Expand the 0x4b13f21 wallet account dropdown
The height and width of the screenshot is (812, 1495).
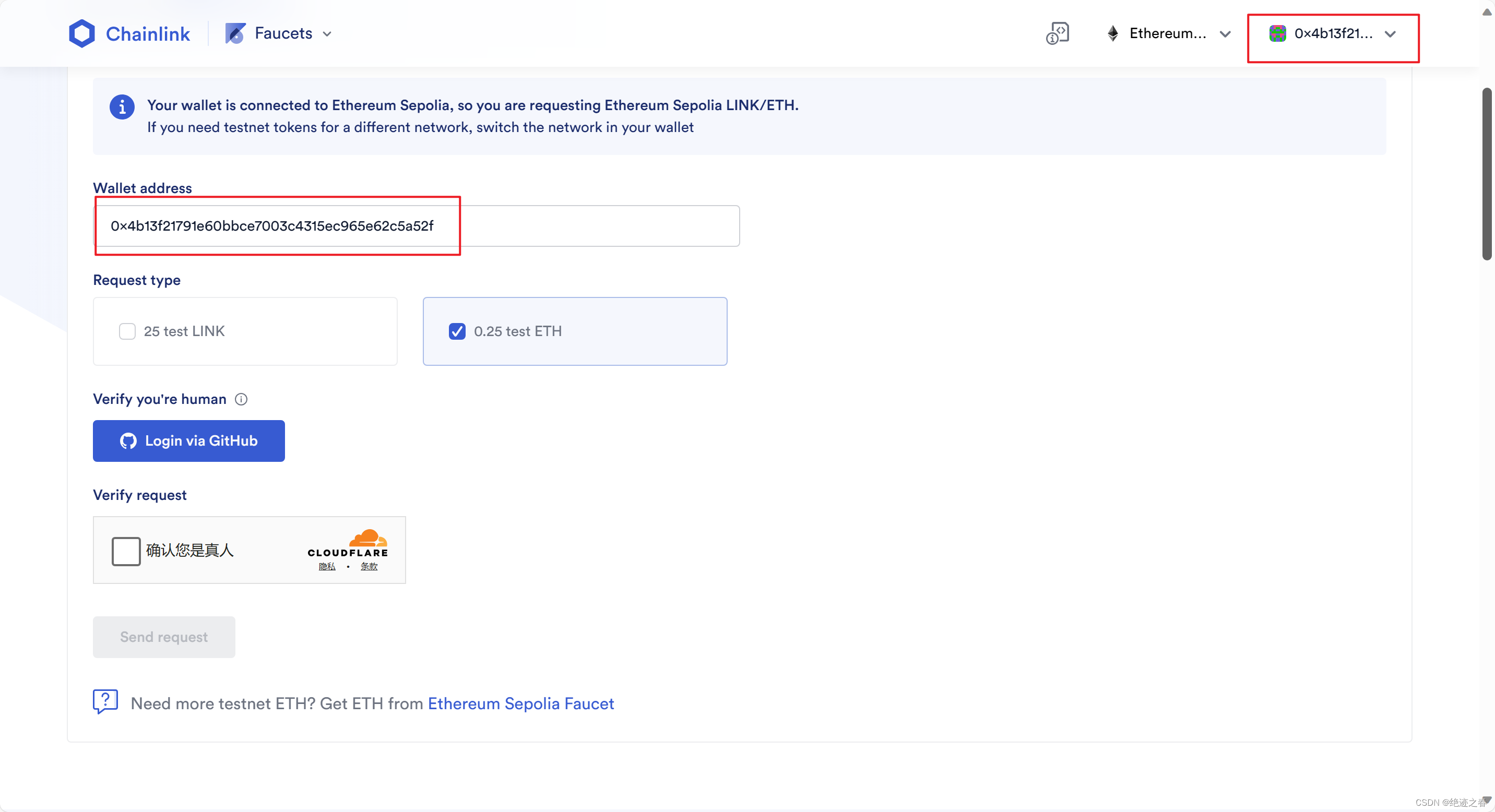(1390, 34)
